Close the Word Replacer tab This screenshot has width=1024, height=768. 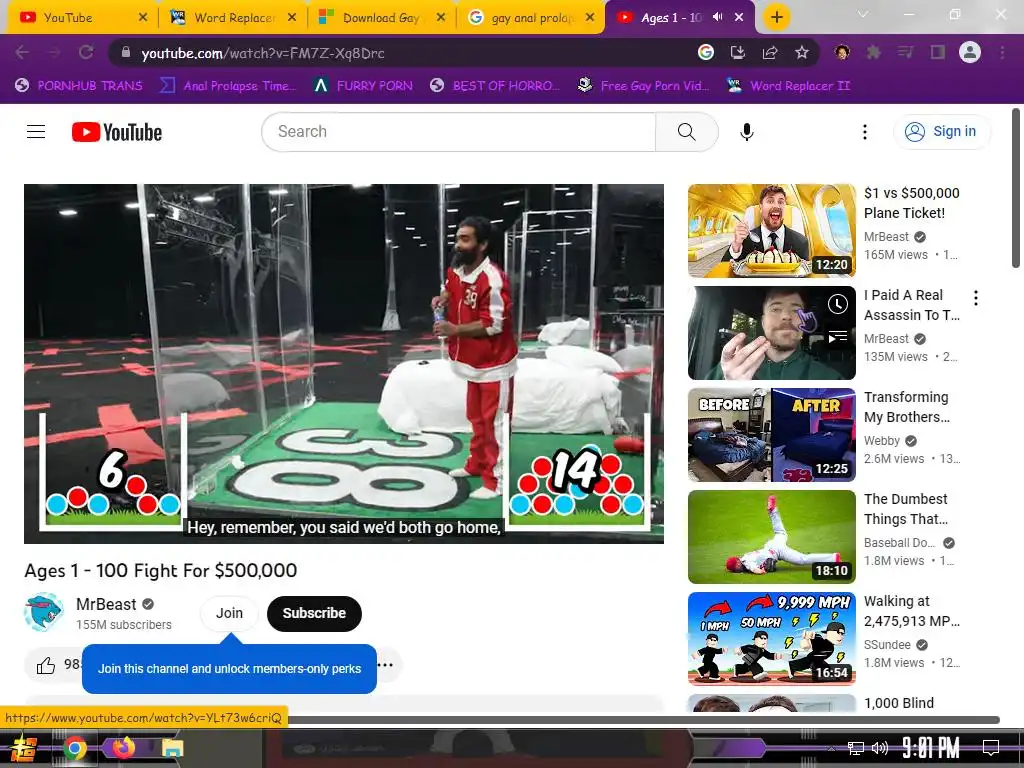click(292, 18)
